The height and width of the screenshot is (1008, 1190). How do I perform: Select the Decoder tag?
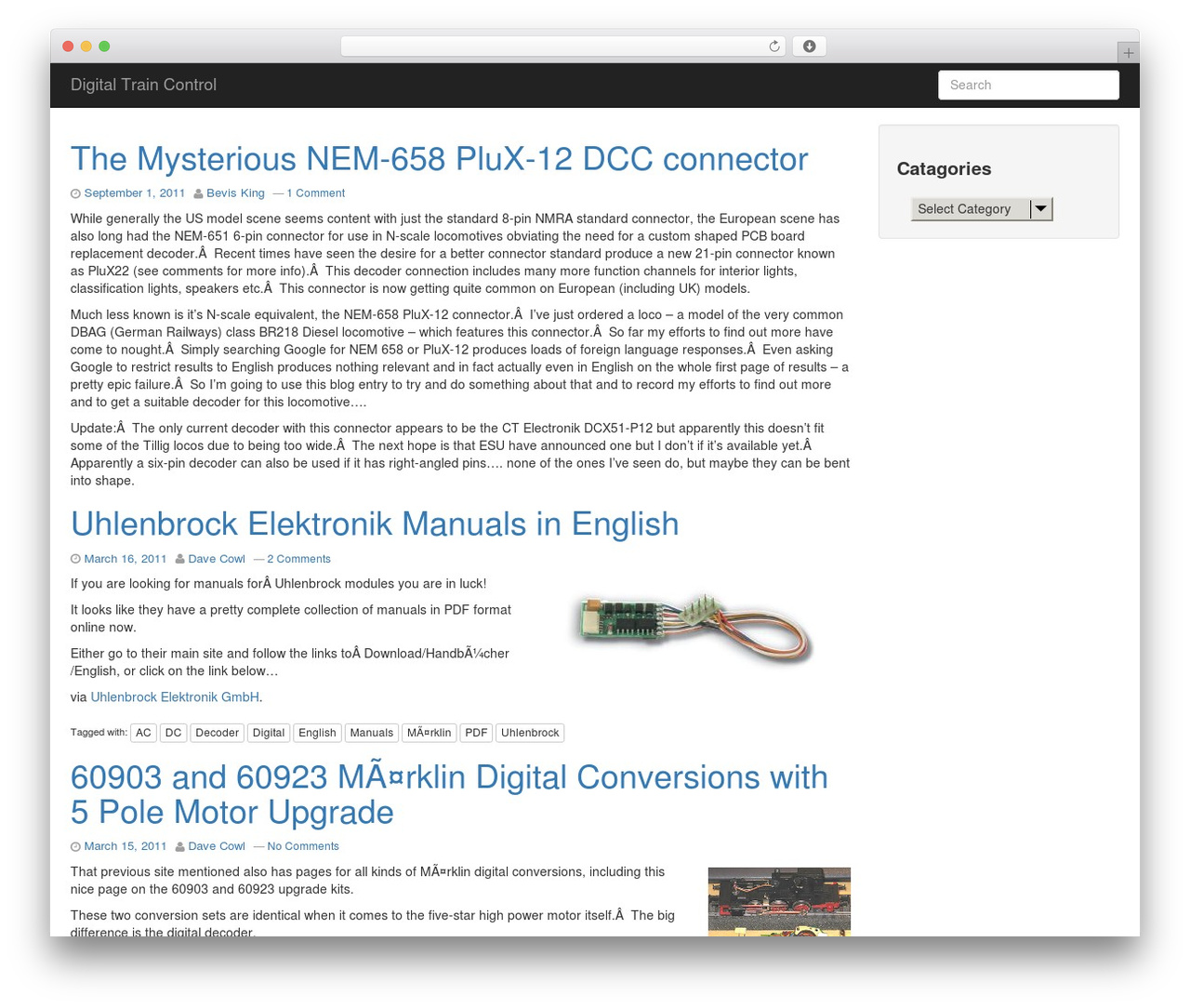(x=217, y=733)
